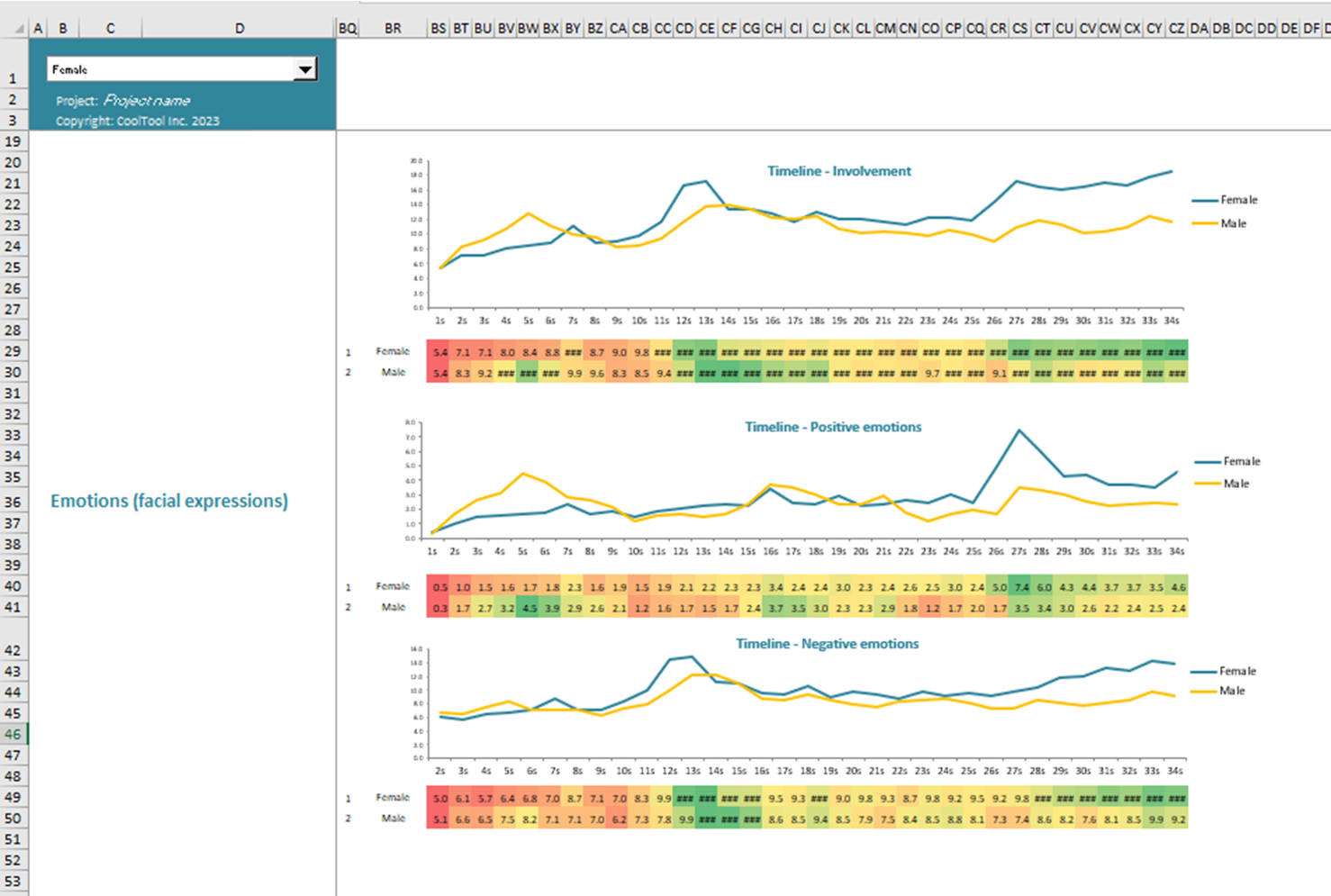The width and height of the screenshot is (1331, 896).
Task: Select column BR header
Action: 393,29
